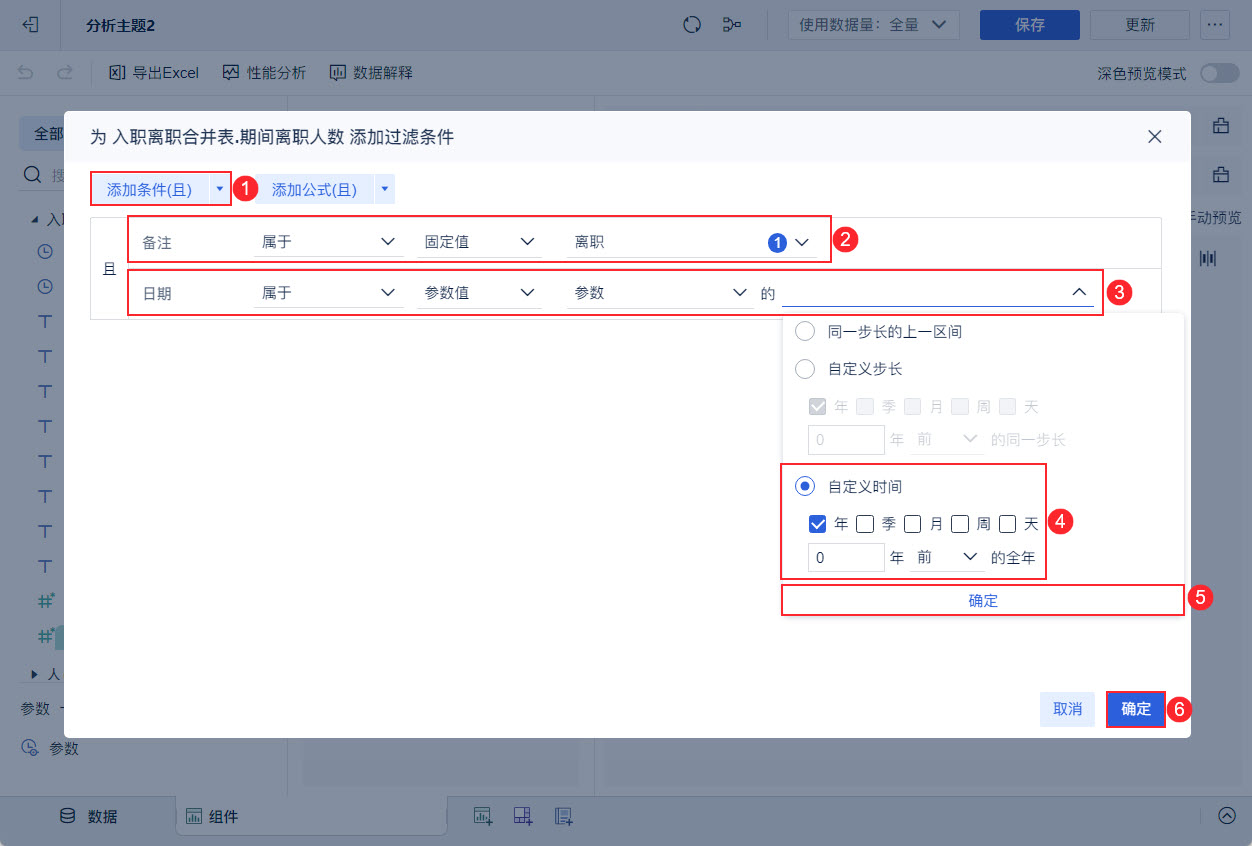Click 全部 tab in left panel

42,134
